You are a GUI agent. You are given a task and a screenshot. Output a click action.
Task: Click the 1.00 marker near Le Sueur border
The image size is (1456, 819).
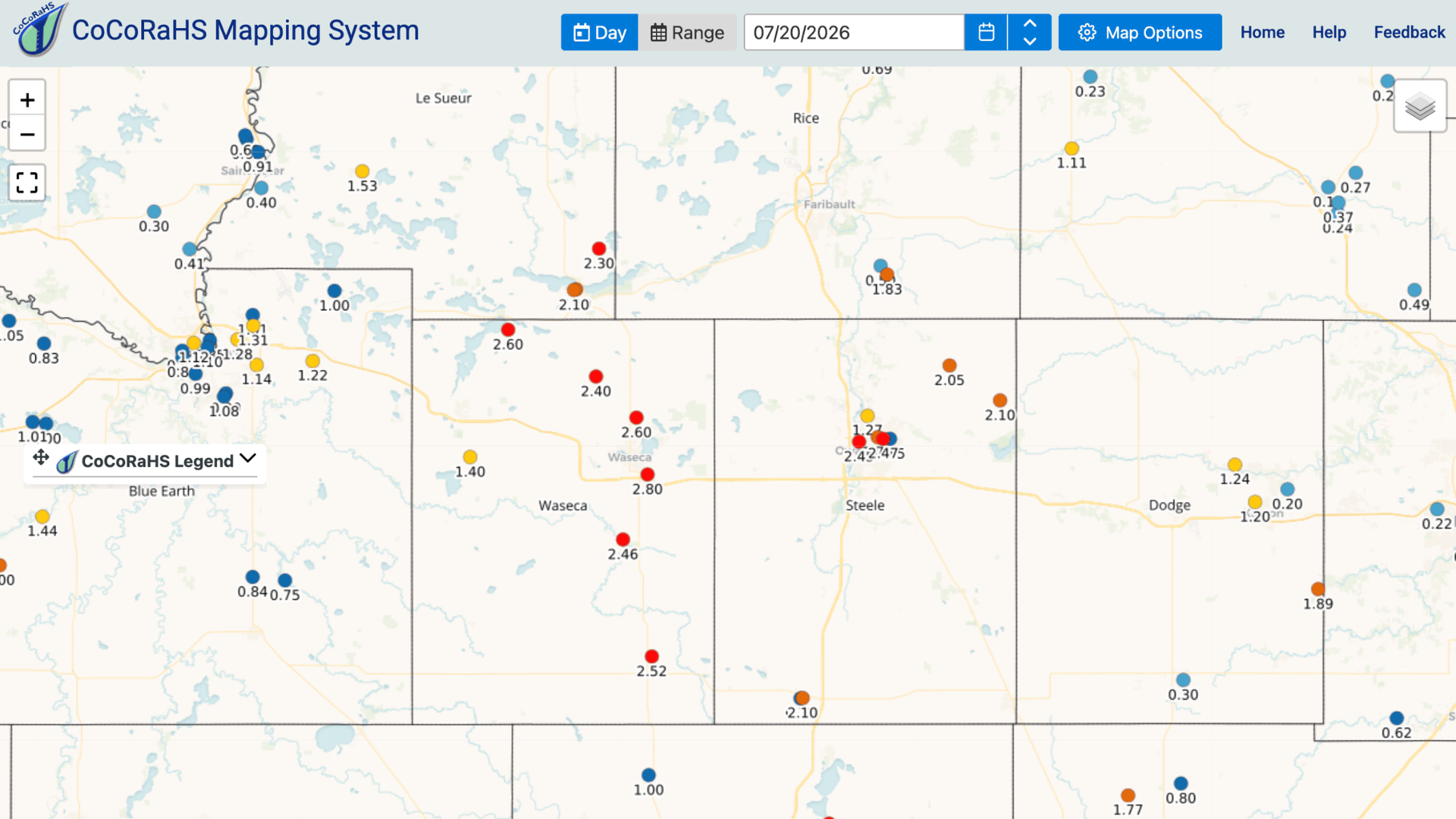pyautogui.click(x=334, y=291)
